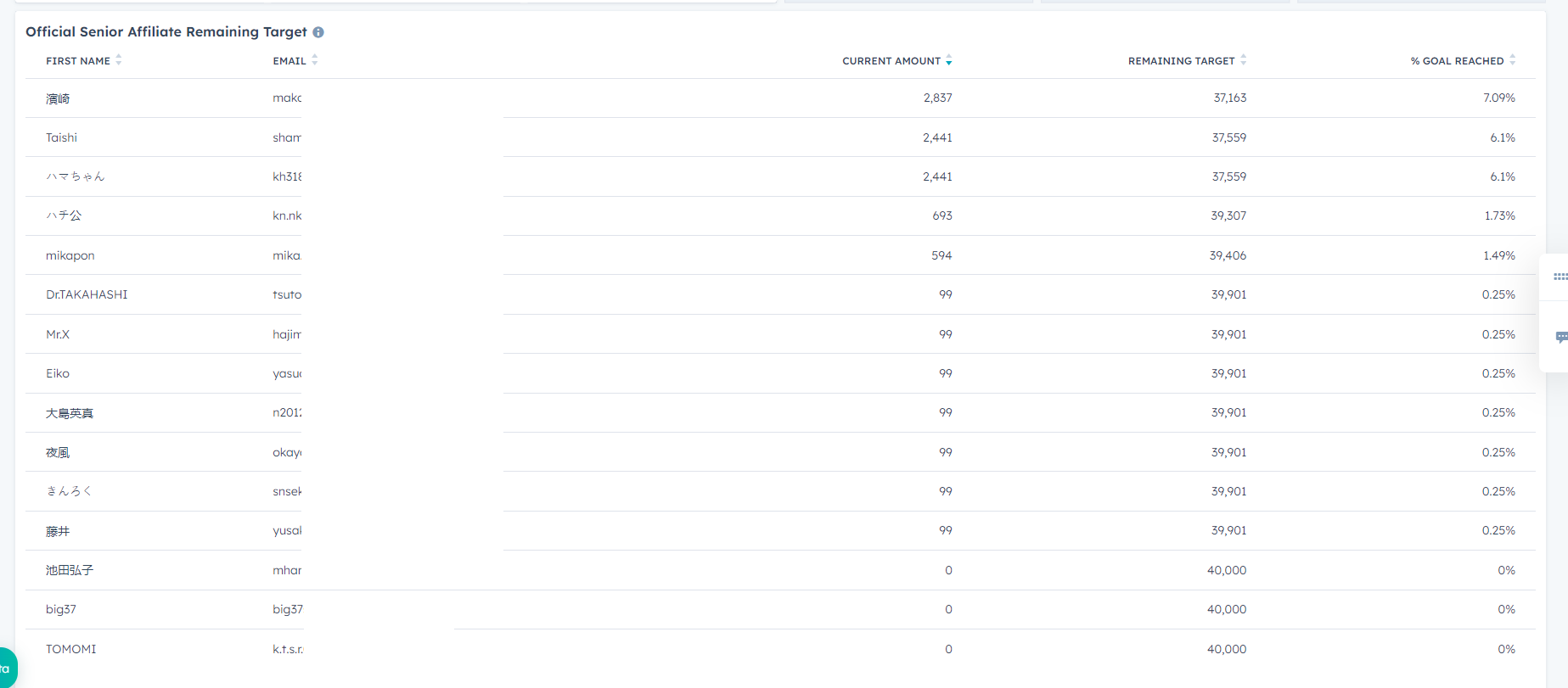Select the name ハチ公
Viewport: 1568px width, 688px height.
tap(64, 215)
